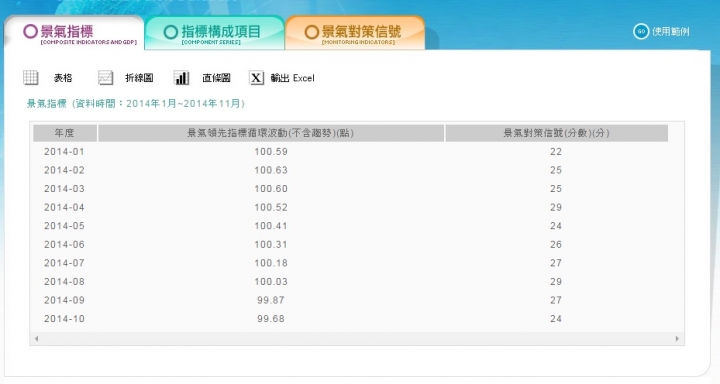Click the value 100.60
Image resolution: width=720 pixels, height=384 pixels.
271,189
